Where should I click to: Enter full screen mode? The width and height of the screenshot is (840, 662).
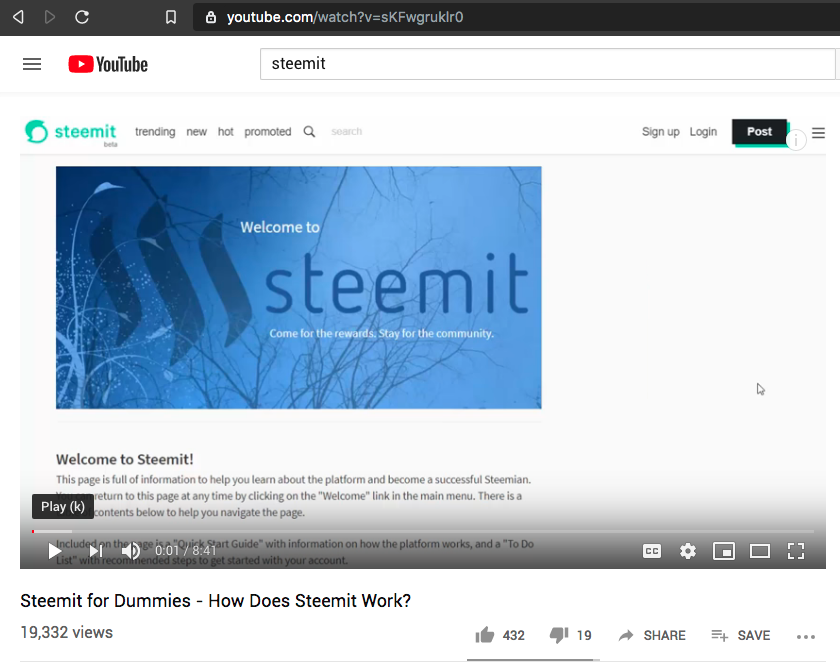click(796, 551)
